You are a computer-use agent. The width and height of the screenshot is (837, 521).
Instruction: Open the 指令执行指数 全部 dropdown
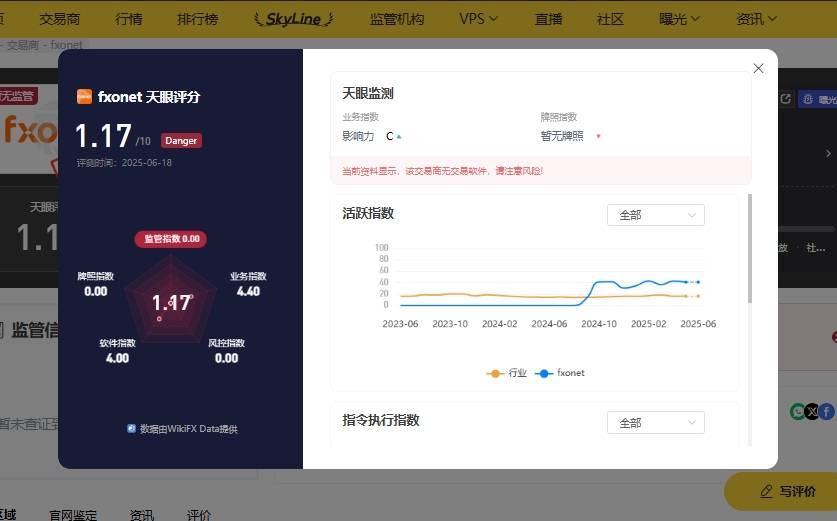656,423
